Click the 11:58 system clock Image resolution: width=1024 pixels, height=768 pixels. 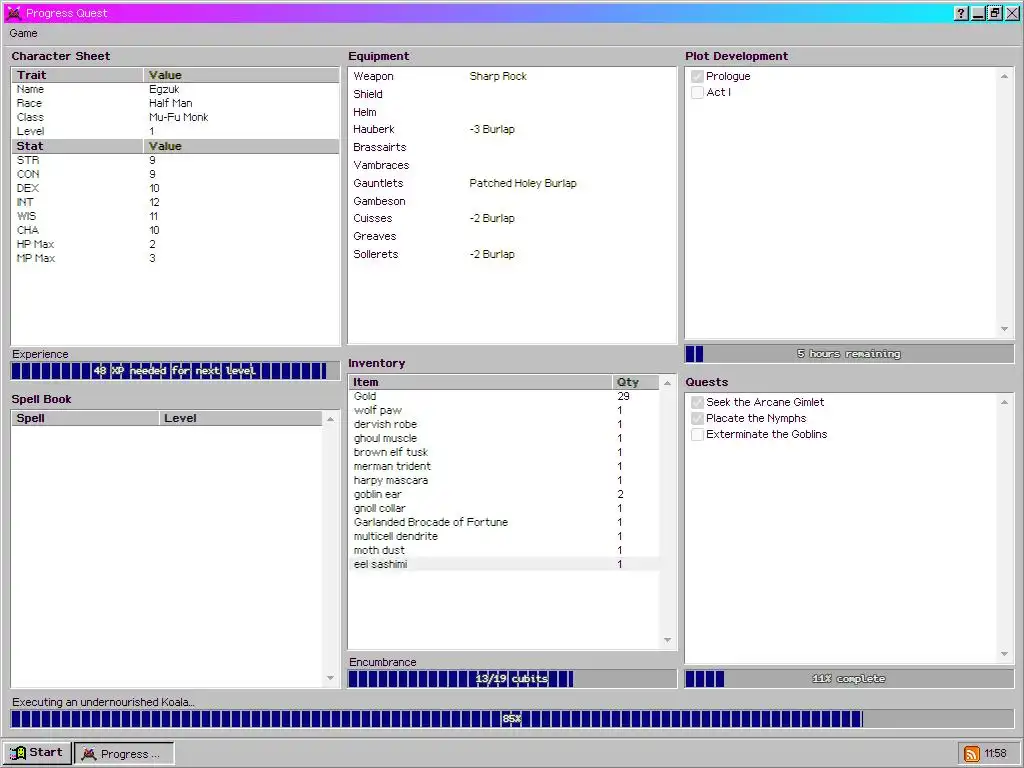pyautogui.click(x=995, y=754)
